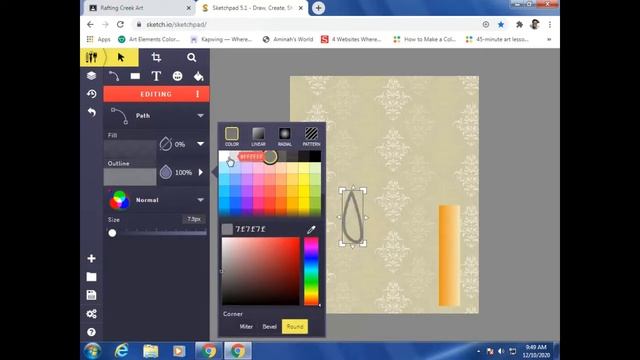Open Windows Media Player from taskbar
Image resolution: width=640 pixels, height=360 pixels.
pos(179,351)
